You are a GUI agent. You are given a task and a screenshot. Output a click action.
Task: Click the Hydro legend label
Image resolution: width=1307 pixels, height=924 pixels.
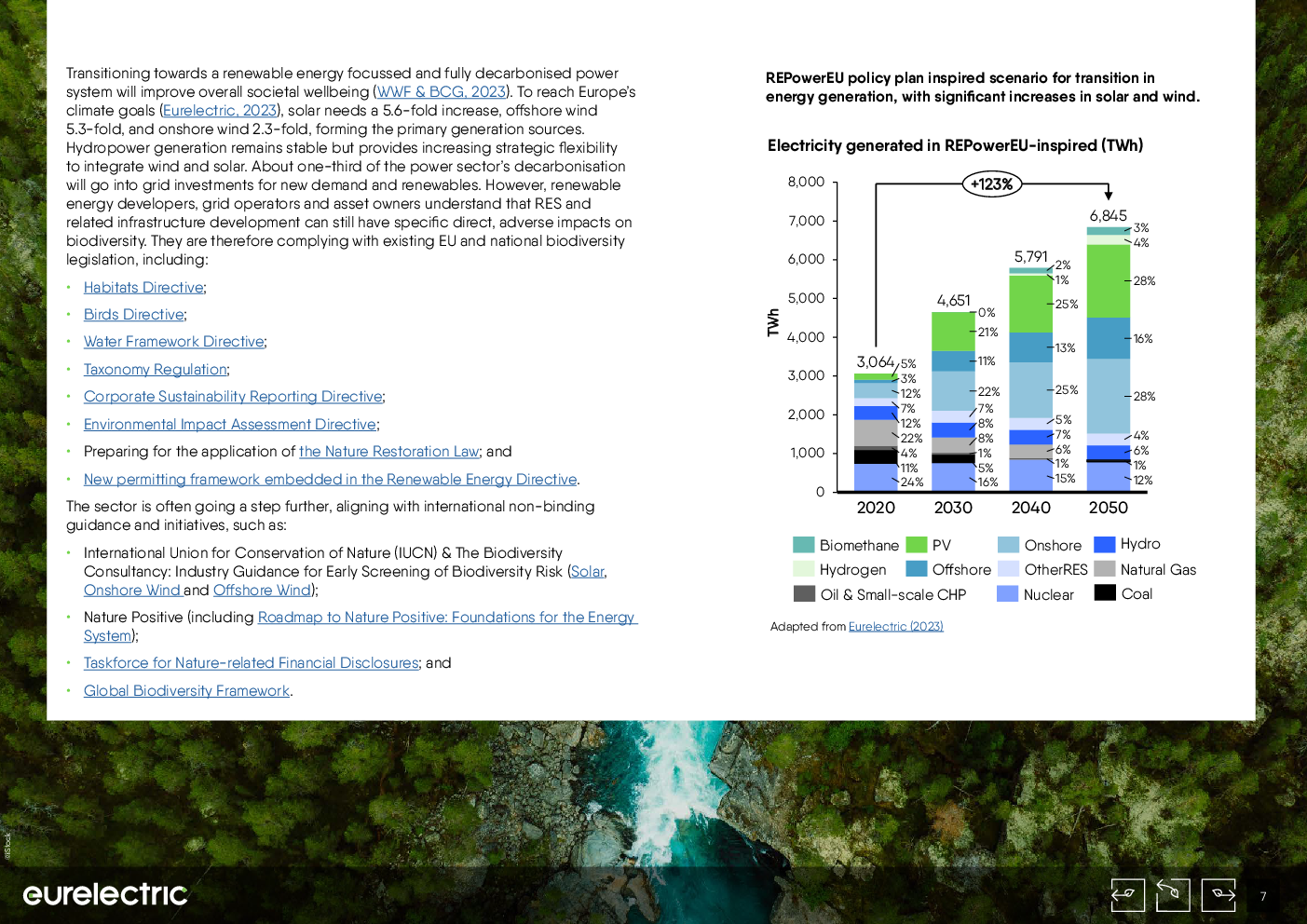pyautogui.click(x=1140, y=544)
